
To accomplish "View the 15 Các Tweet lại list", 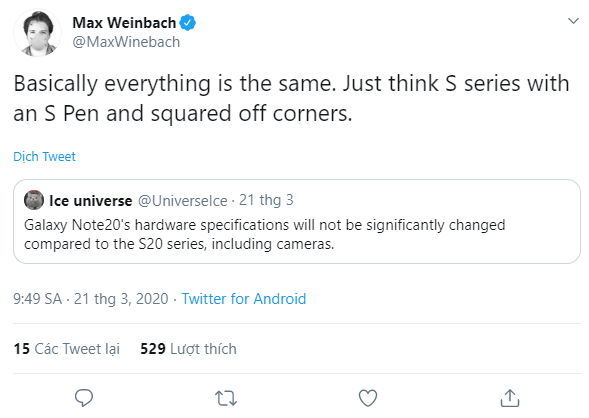I will point(66,349).
